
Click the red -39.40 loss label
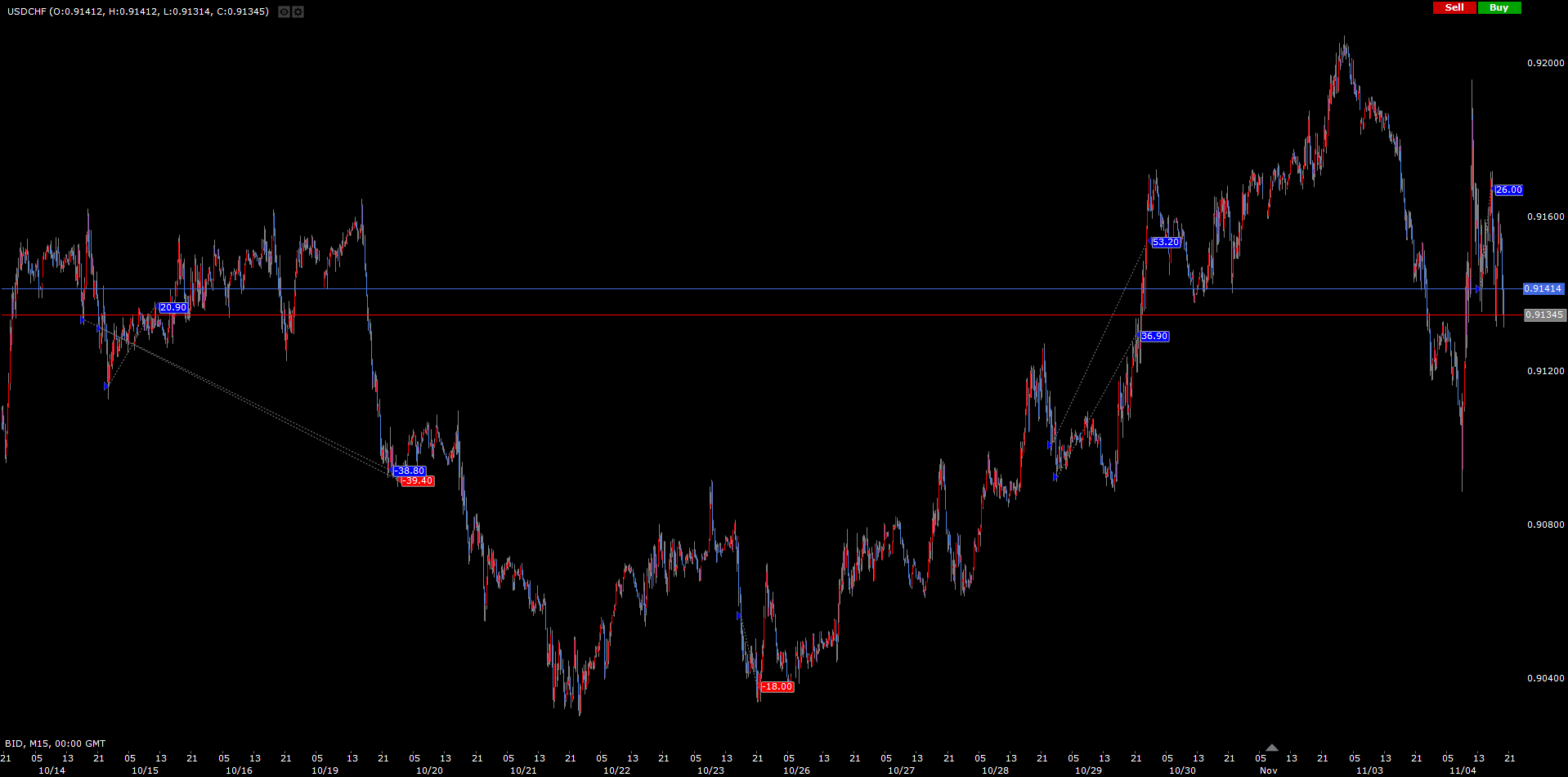tap(418, 481)
